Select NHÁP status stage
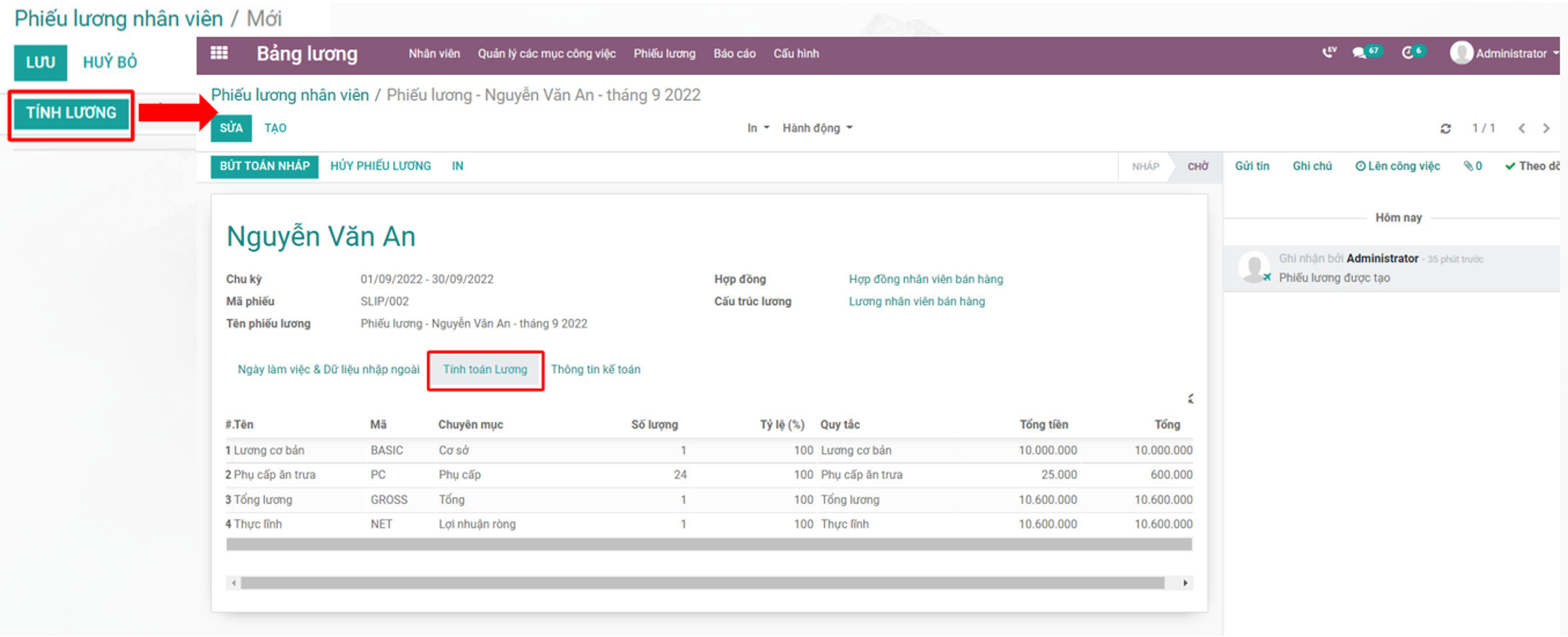Image resolution: width=1568 pixels, height=637 pixels. point(1145,166)
